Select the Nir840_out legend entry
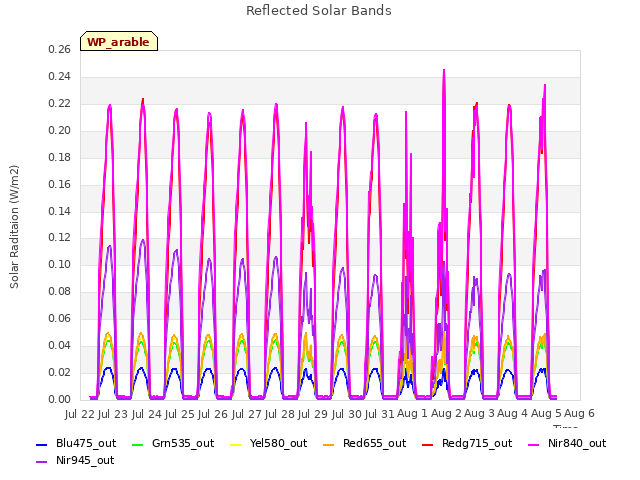 pos(567,443)
